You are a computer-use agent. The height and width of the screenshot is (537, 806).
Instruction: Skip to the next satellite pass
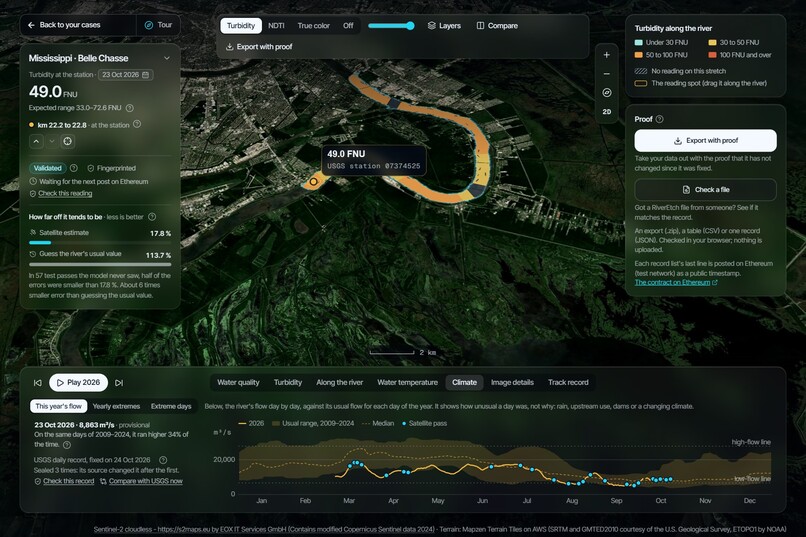[119, 383]
